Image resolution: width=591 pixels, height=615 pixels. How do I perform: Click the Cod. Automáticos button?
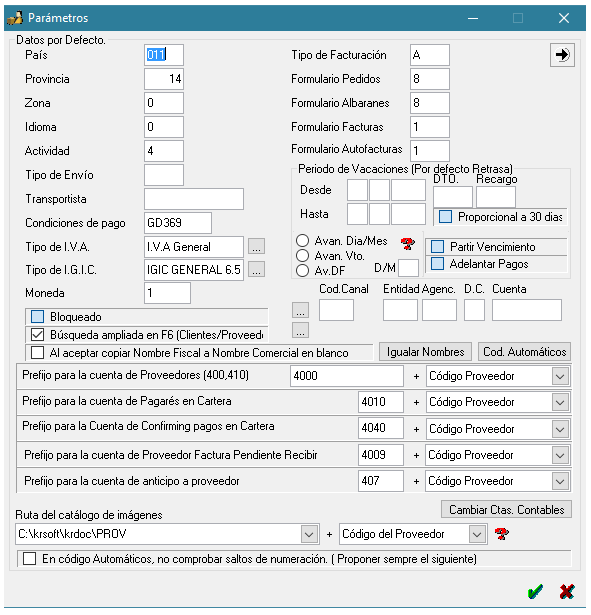click(524, 352)
